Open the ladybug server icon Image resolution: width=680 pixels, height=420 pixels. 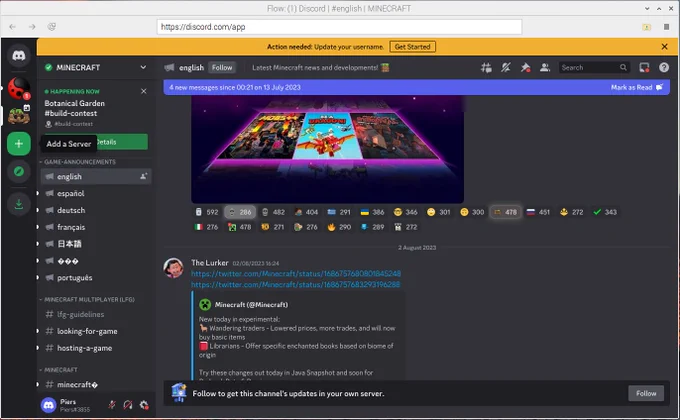(19, 88)
